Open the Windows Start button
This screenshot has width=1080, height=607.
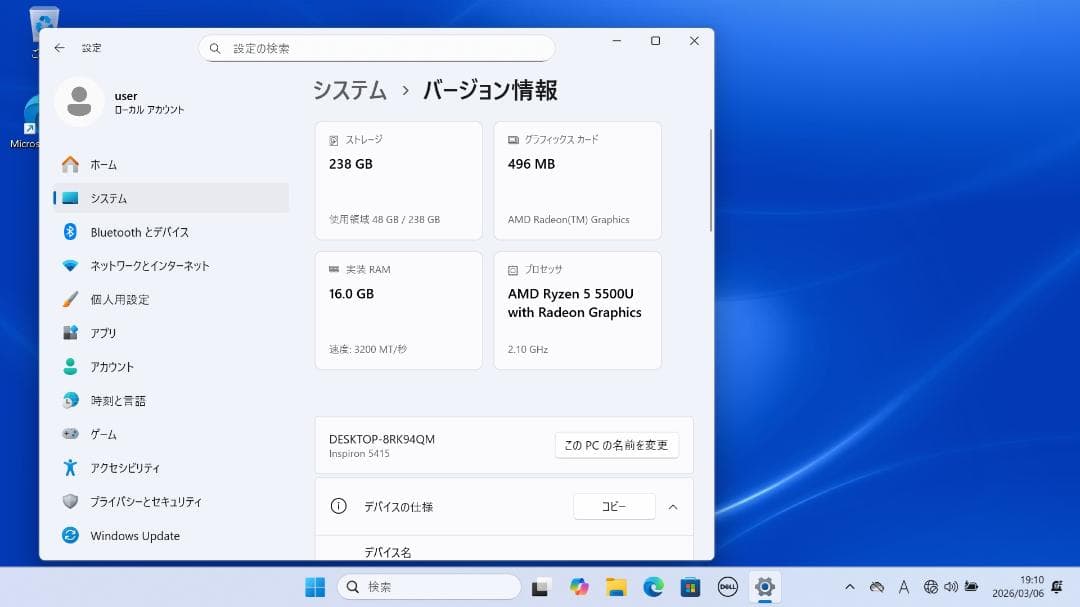pos(315,587)
